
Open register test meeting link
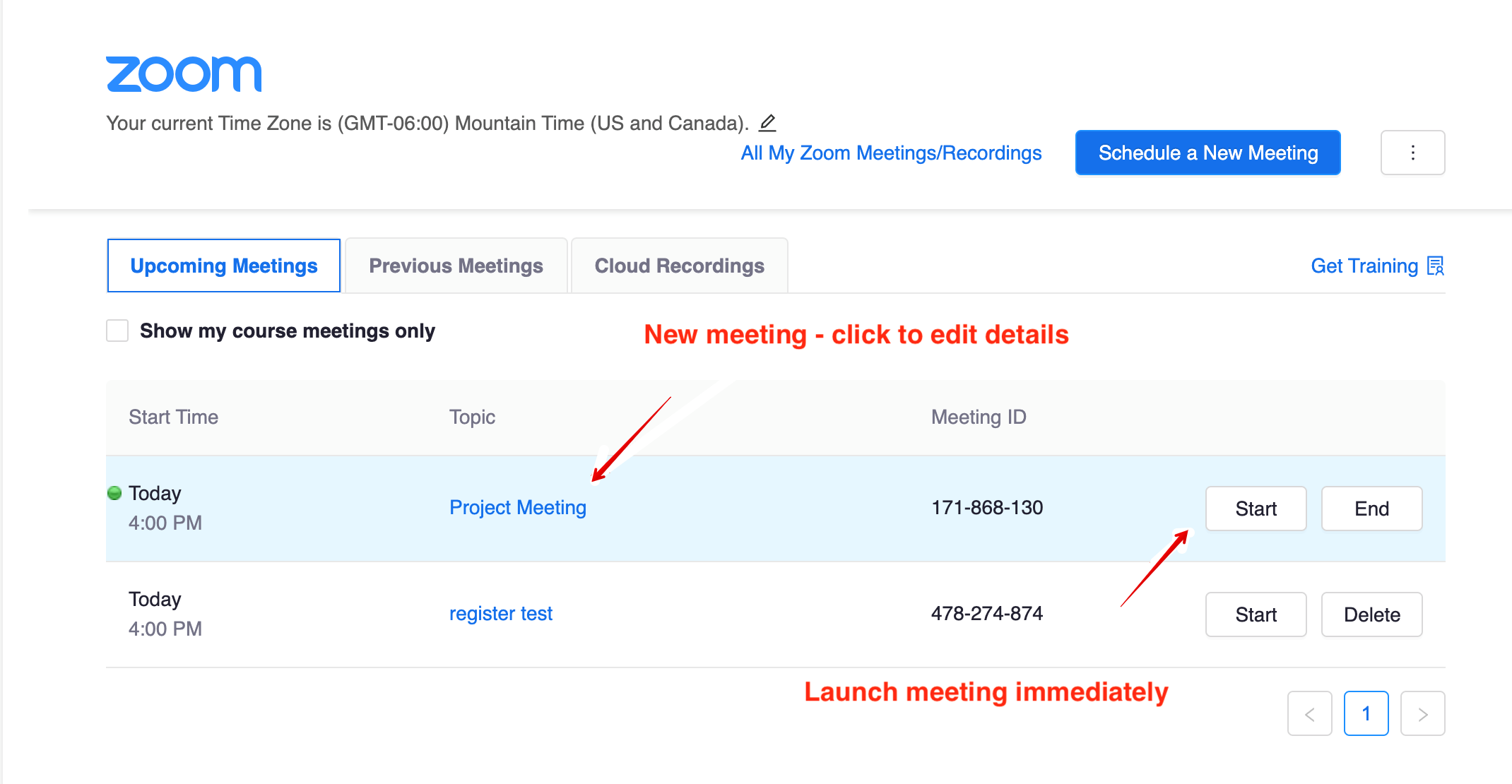coord(501,614)
